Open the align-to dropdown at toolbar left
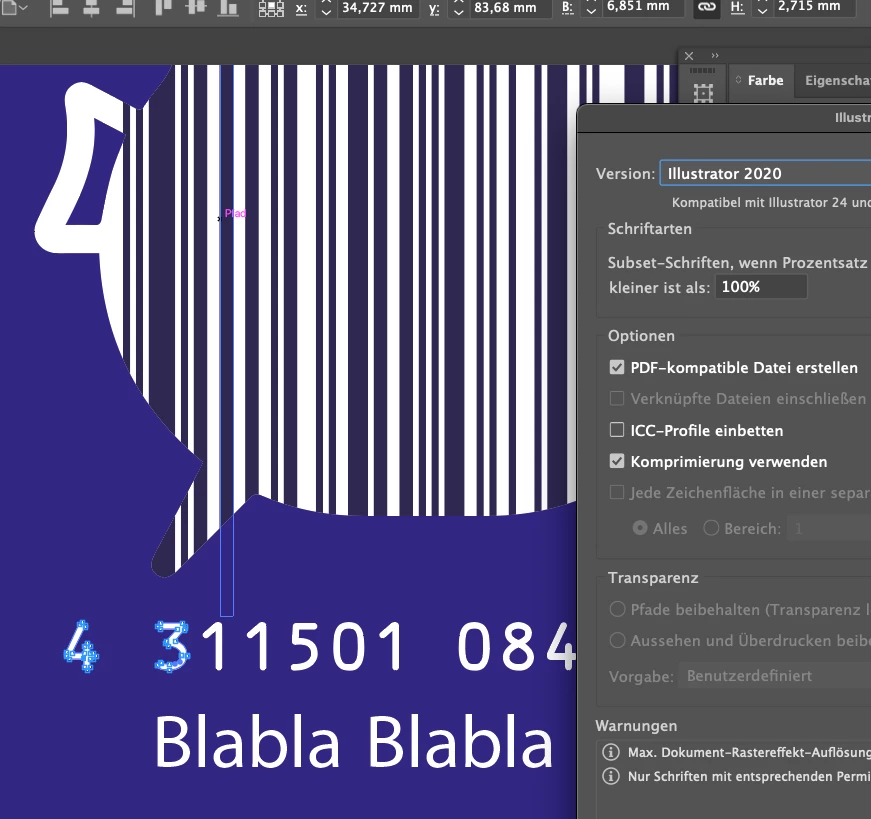 [14, 7]
